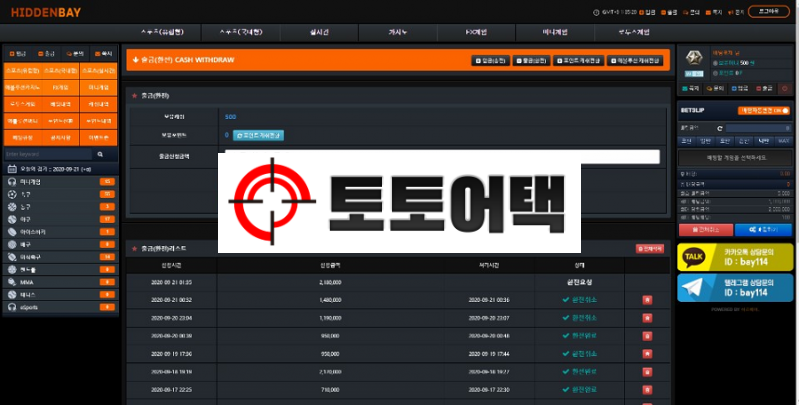
Task: Click the 스포츠(국내형) orange sidebar tile
Action: click(61, 71)
